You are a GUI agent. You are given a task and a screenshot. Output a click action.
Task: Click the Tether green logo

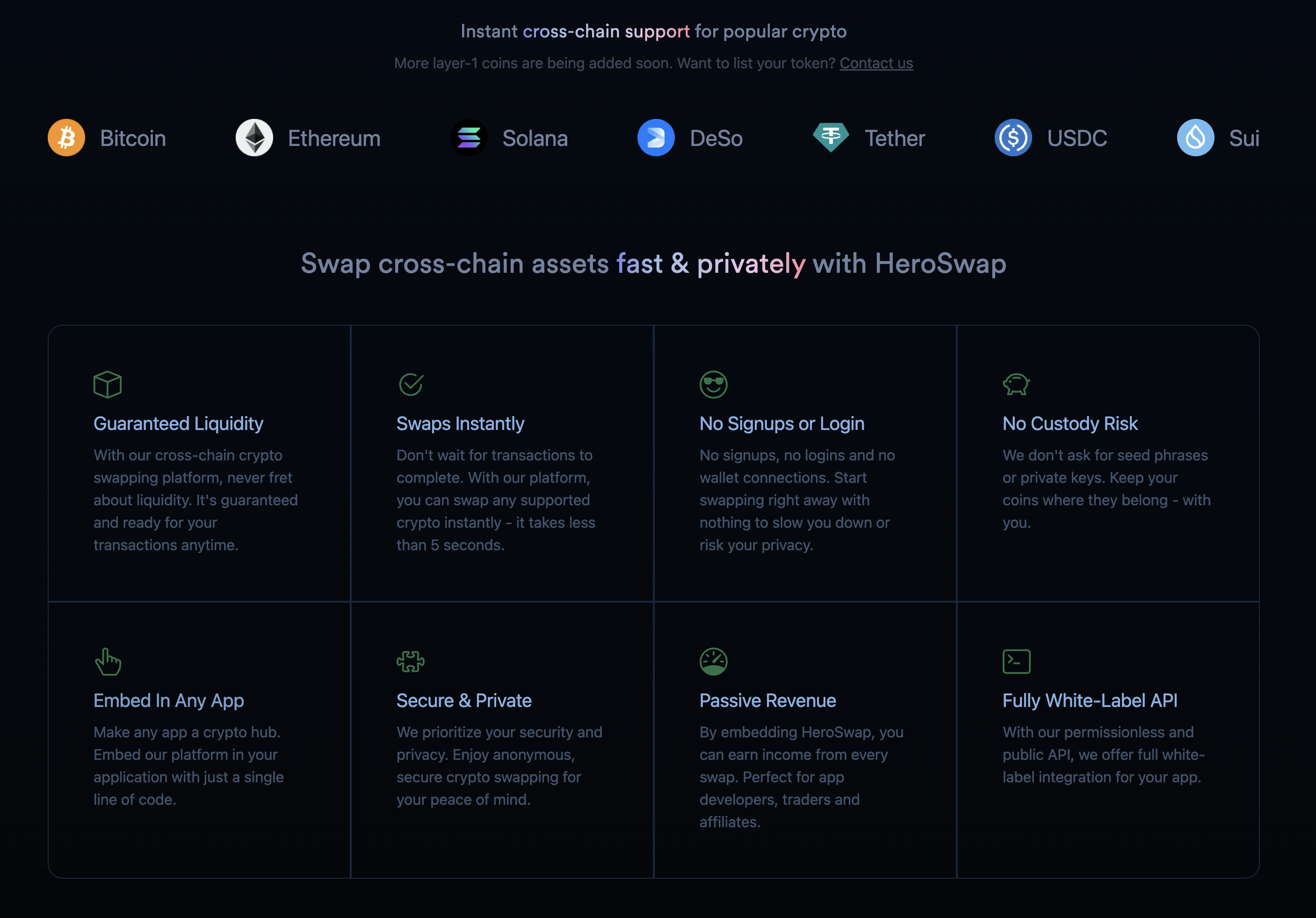pos(831,138)
